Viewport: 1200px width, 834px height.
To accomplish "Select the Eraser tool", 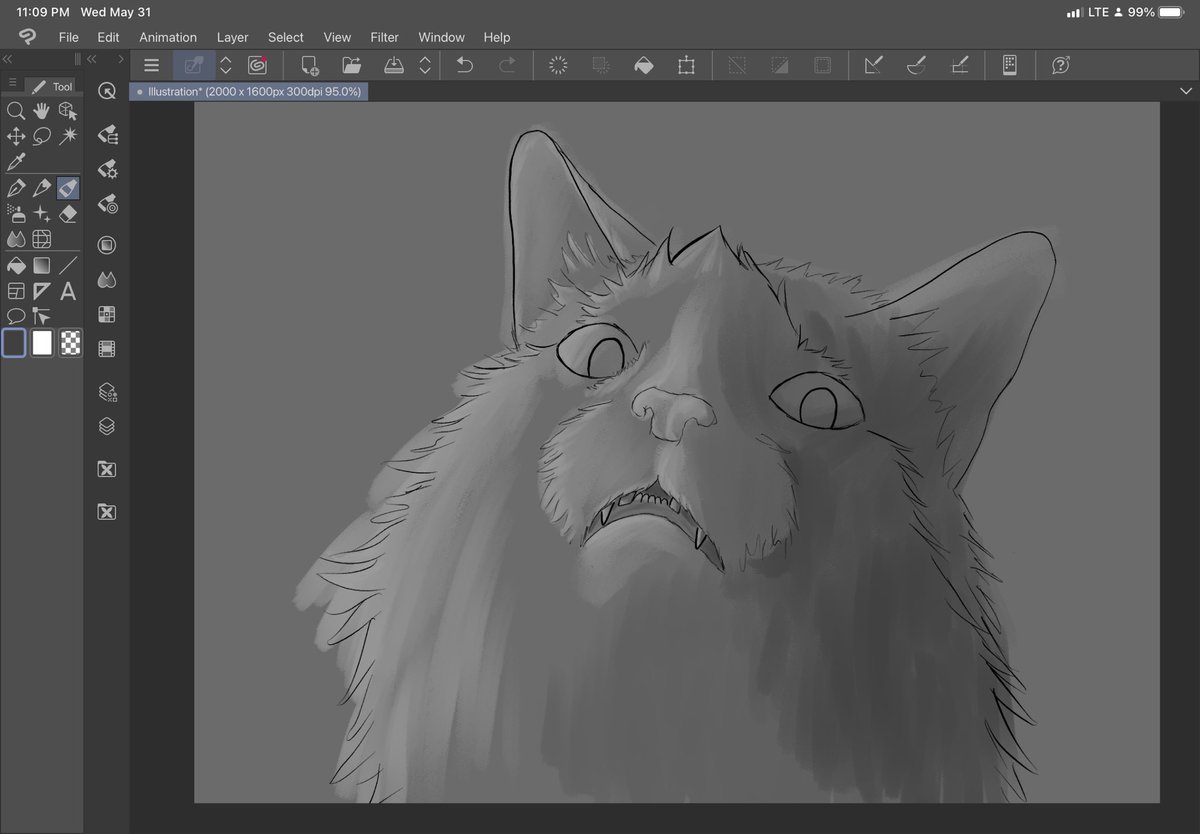I will (68, 213).
